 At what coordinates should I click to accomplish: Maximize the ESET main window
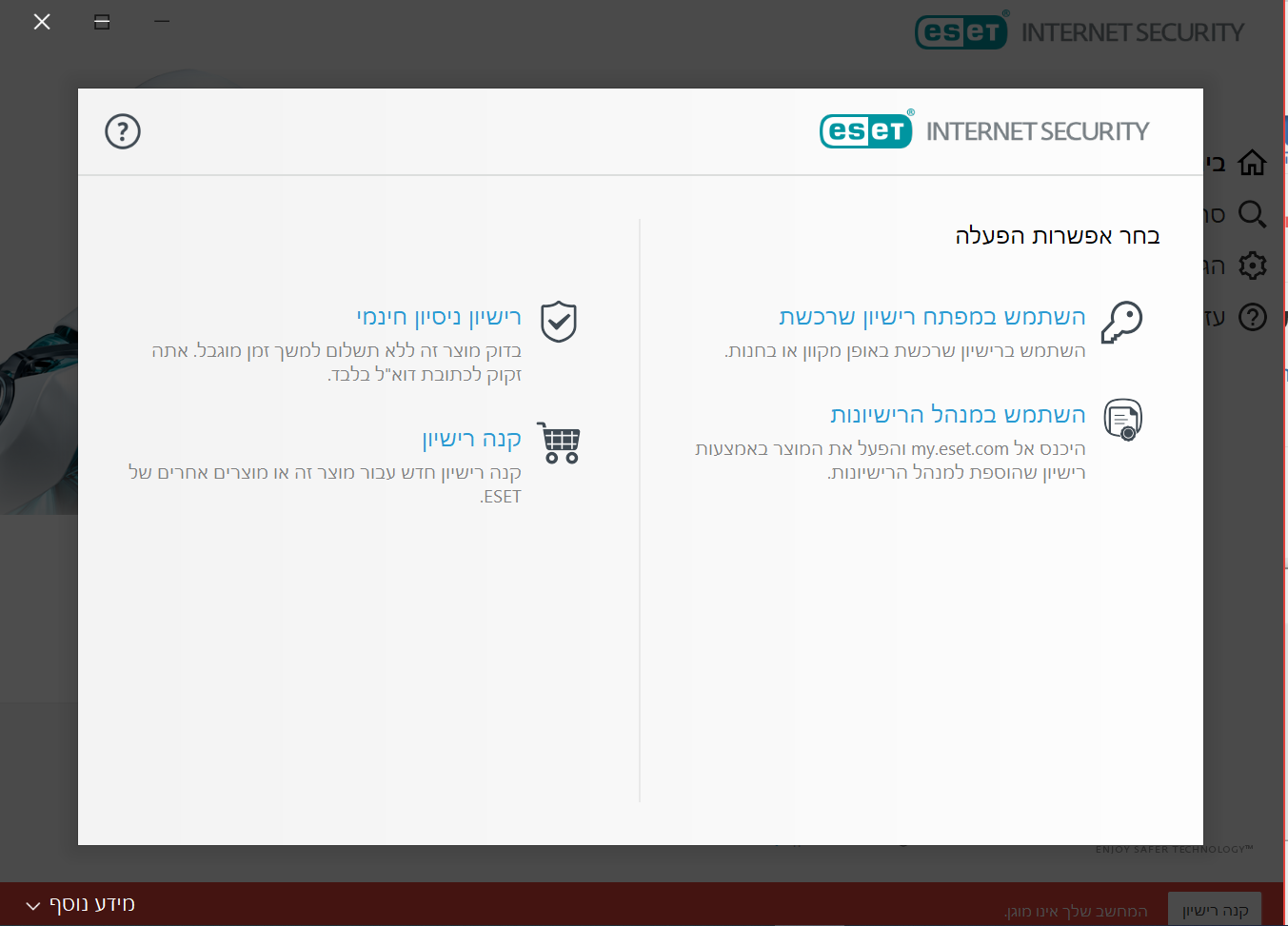tap(102, 21)
